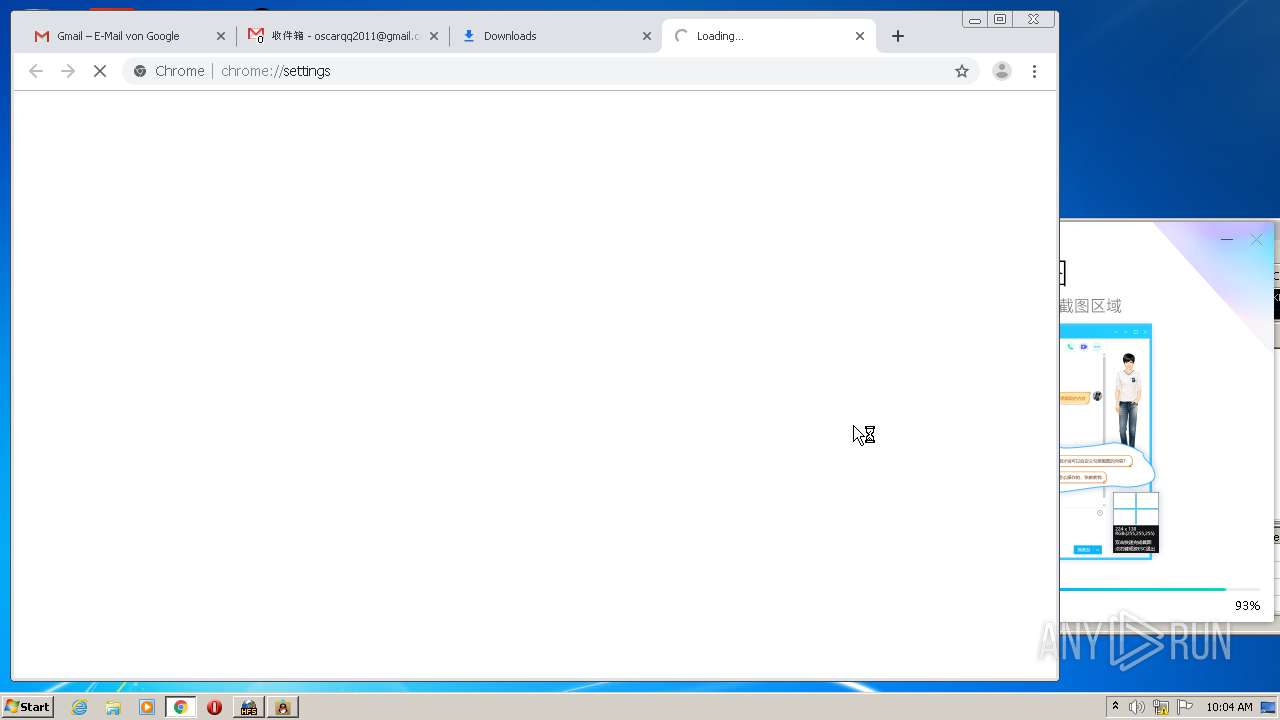Click Show desktop button
The image size is (1280, 720).
pos(1268,707)
